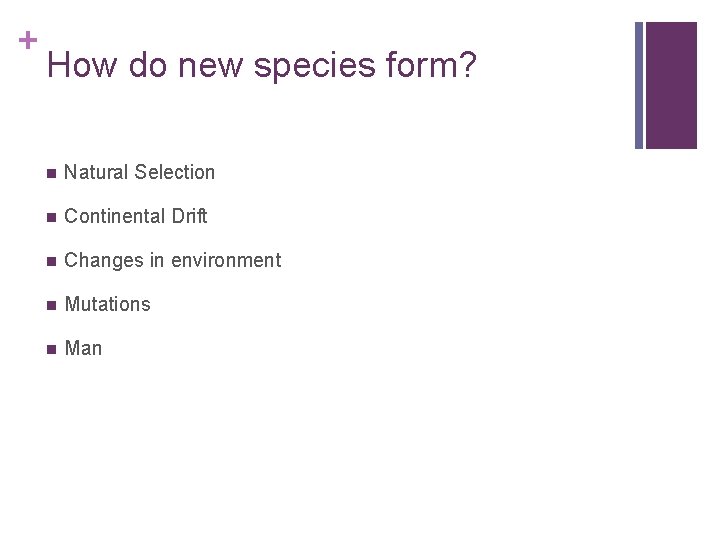Click the bullet marker before Natural Selection

pos(50,173)
